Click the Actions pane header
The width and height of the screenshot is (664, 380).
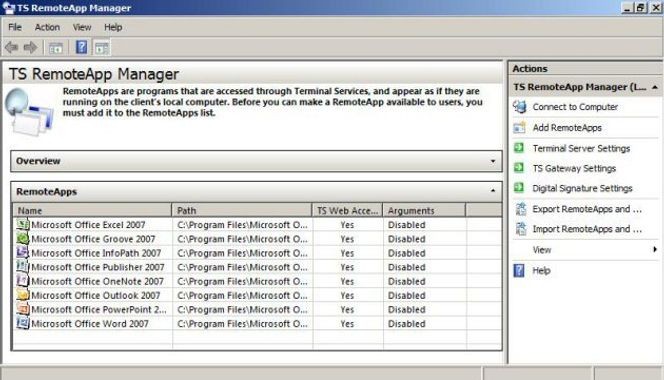pos(585,69)
